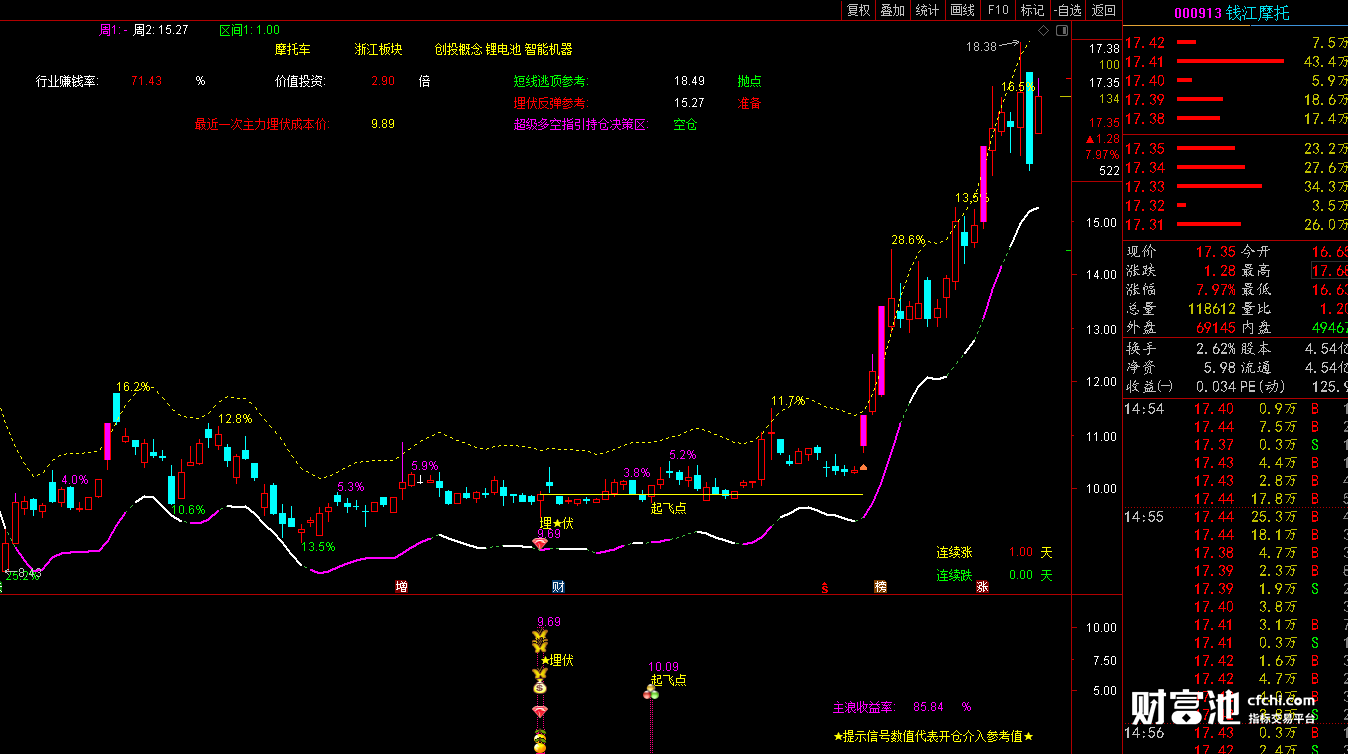Click the 17.35 bid price row
The height and width of the screenshot is (754, 1348).
(1235, 148)
